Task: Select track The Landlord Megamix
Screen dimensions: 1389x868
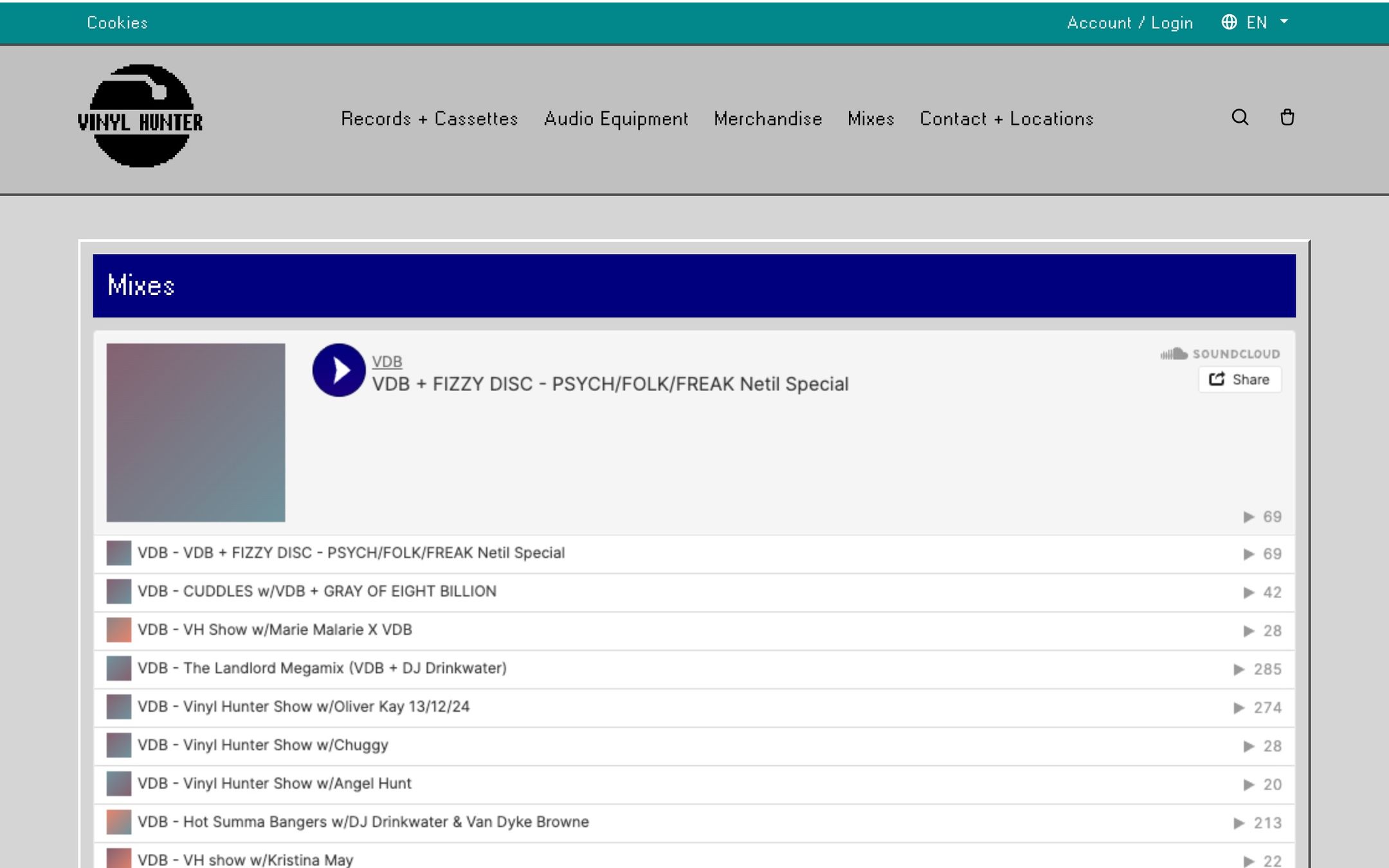Action: click(694, 669)
